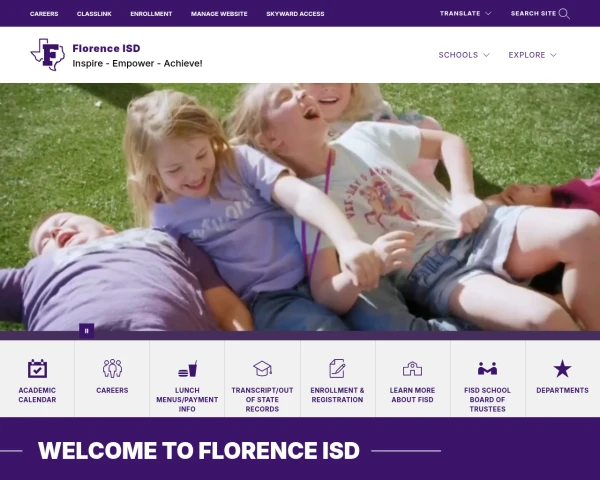
Task: Click the hero video of children on grass
Action: pos(300,207)
